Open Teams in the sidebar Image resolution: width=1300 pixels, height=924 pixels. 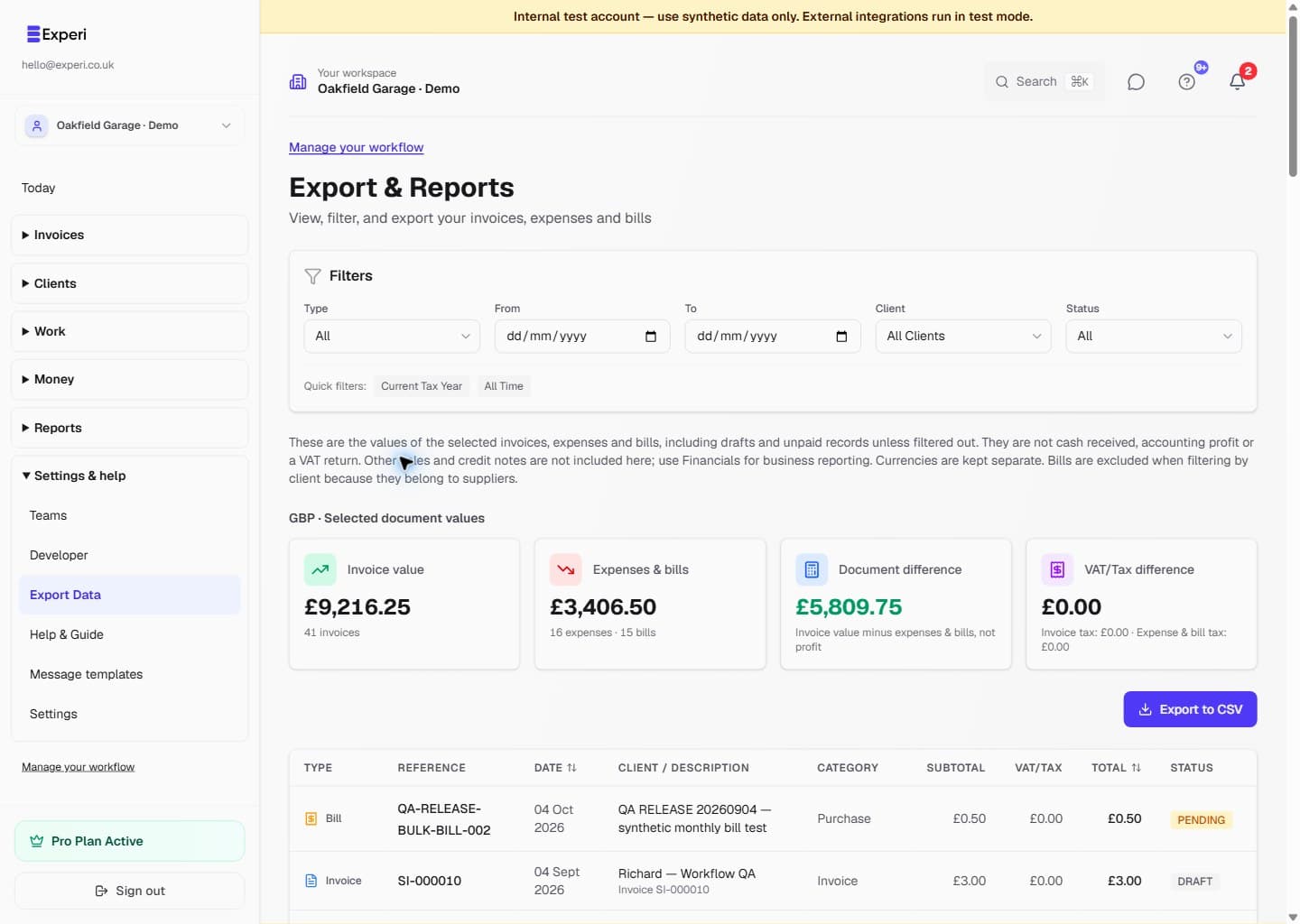[129, 515]
